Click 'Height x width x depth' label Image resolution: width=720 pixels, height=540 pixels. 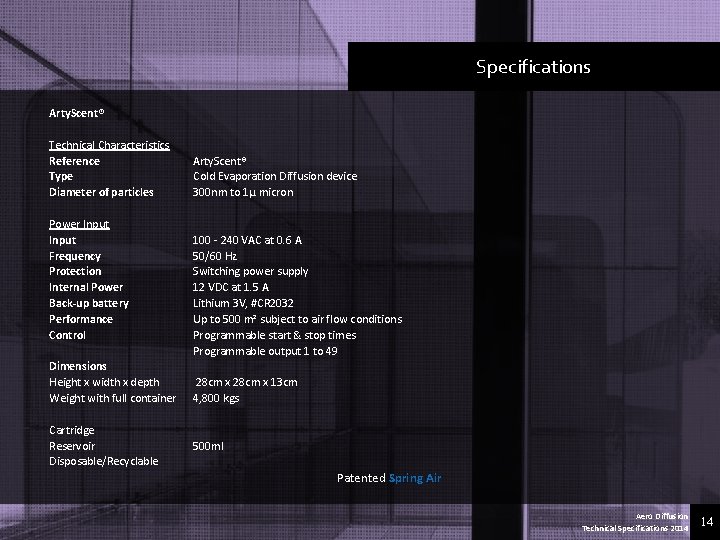(104, 382)
